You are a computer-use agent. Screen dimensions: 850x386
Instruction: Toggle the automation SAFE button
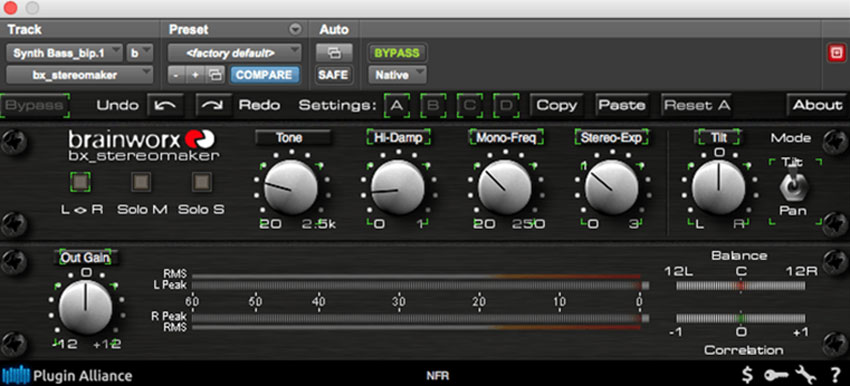click(334, 75)
